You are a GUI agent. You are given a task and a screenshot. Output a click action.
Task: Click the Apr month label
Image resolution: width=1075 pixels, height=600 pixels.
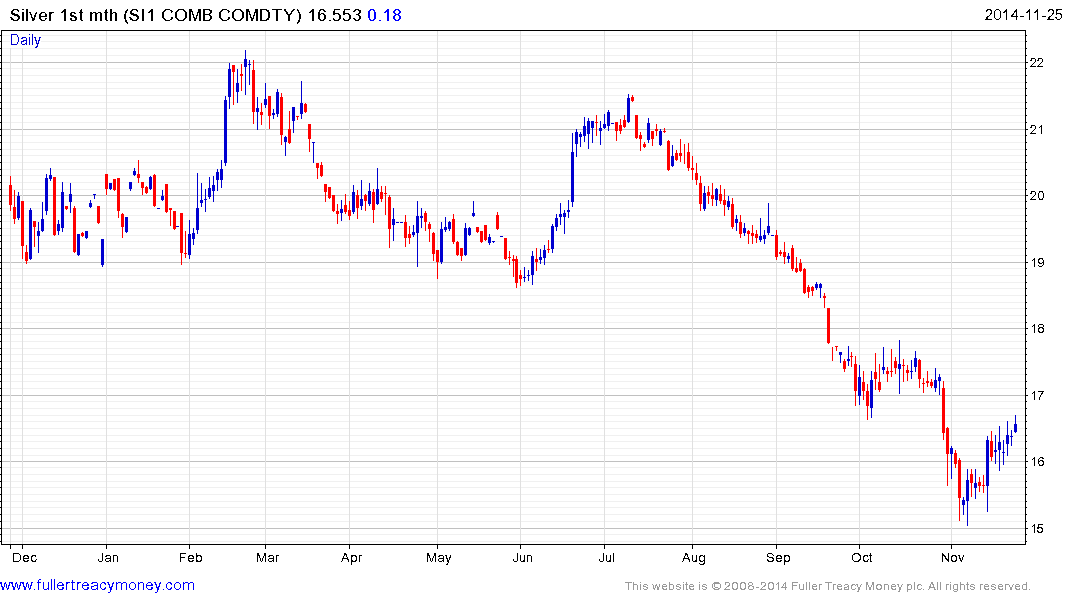click(x=351, y=557)
